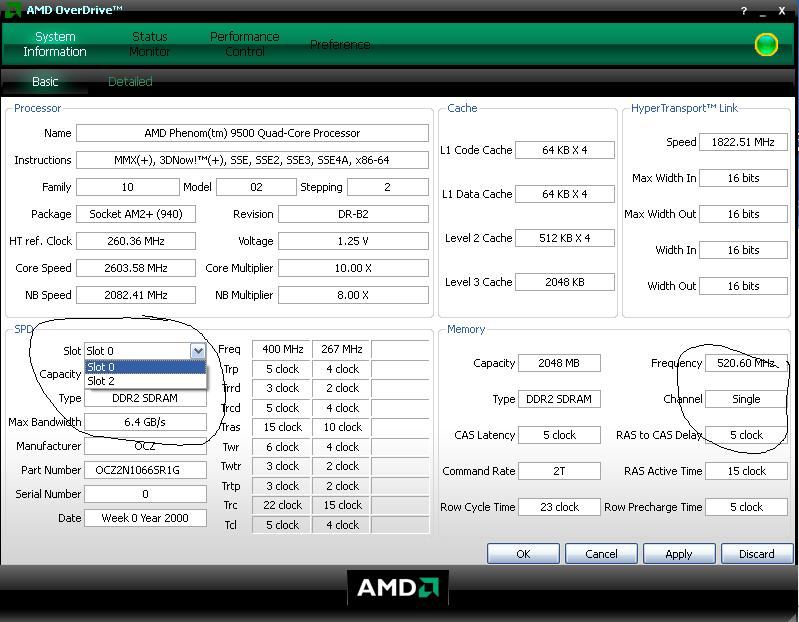Click the Max Width In 16 bits value
The height and width of the screenshot is (622, 799).
click(x=743, y=178)
